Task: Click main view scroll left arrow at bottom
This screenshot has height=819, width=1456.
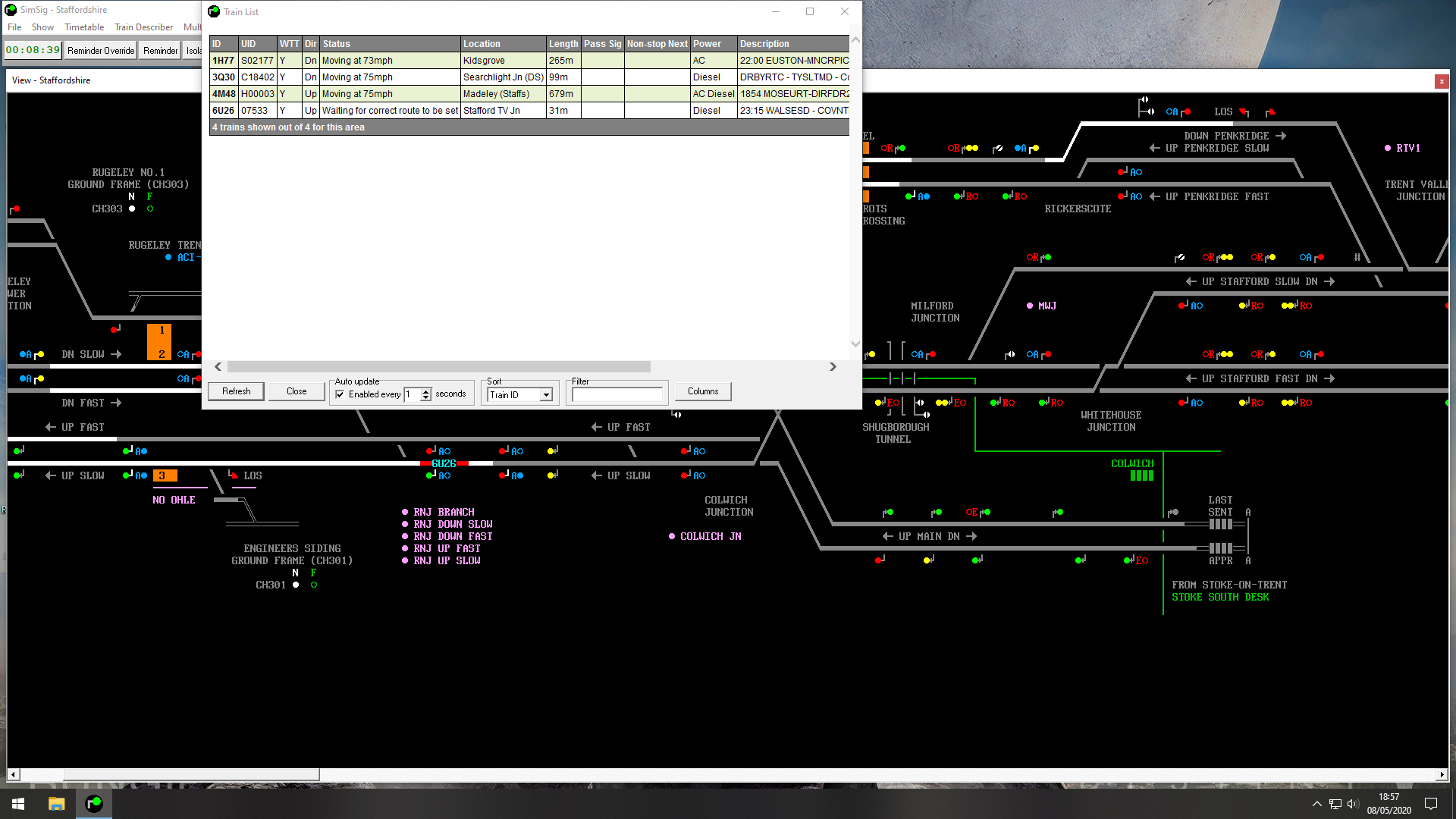Action: pyautogui.click(x=13, y=775)
